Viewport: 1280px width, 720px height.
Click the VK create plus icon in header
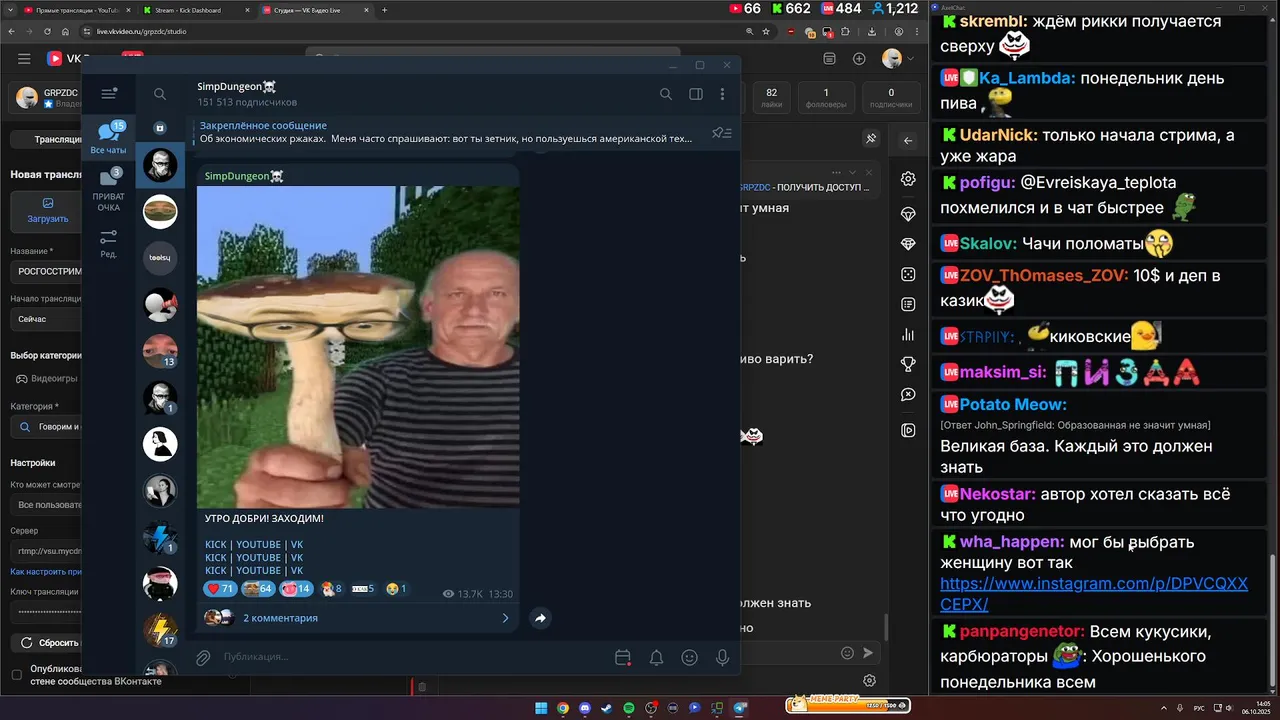[x=859, y=59]
